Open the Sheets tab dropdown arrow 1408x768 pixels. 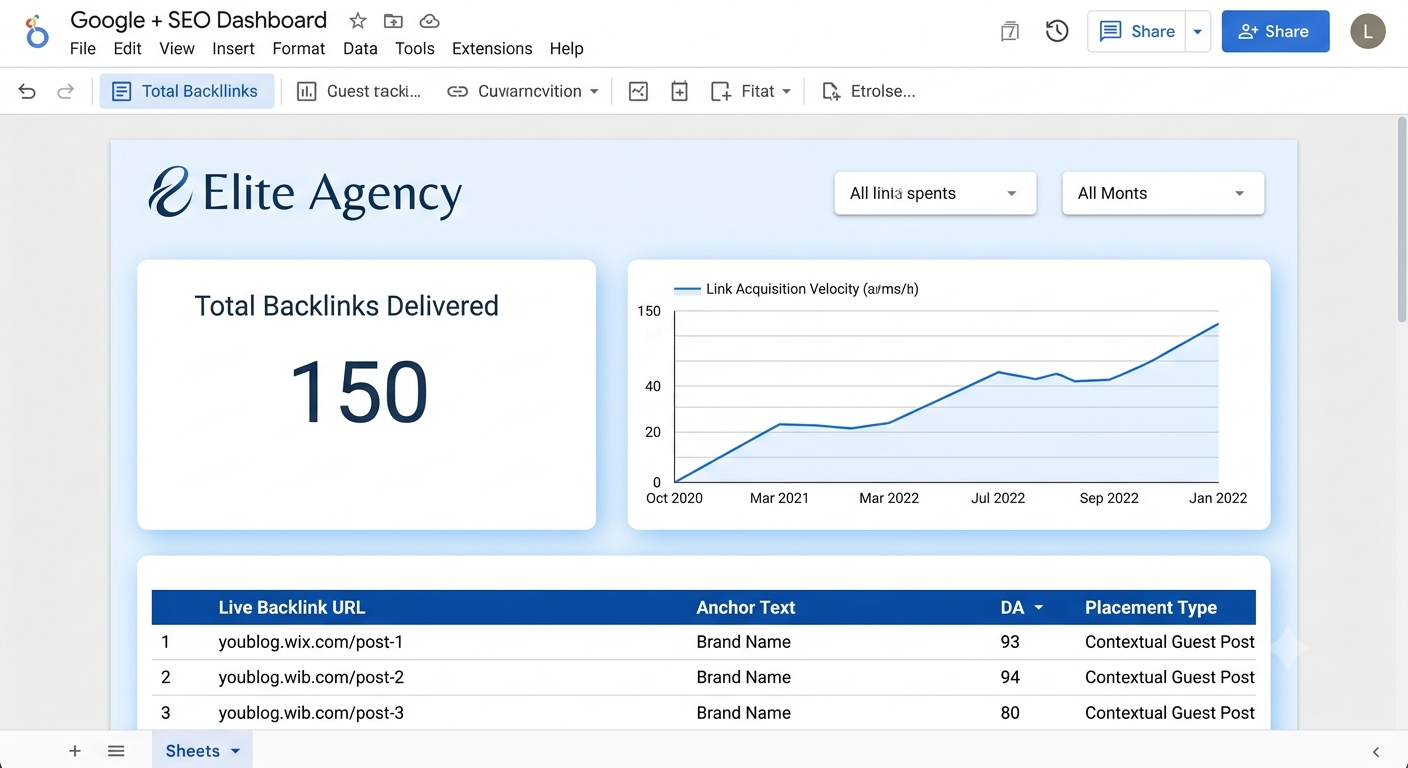236,751
